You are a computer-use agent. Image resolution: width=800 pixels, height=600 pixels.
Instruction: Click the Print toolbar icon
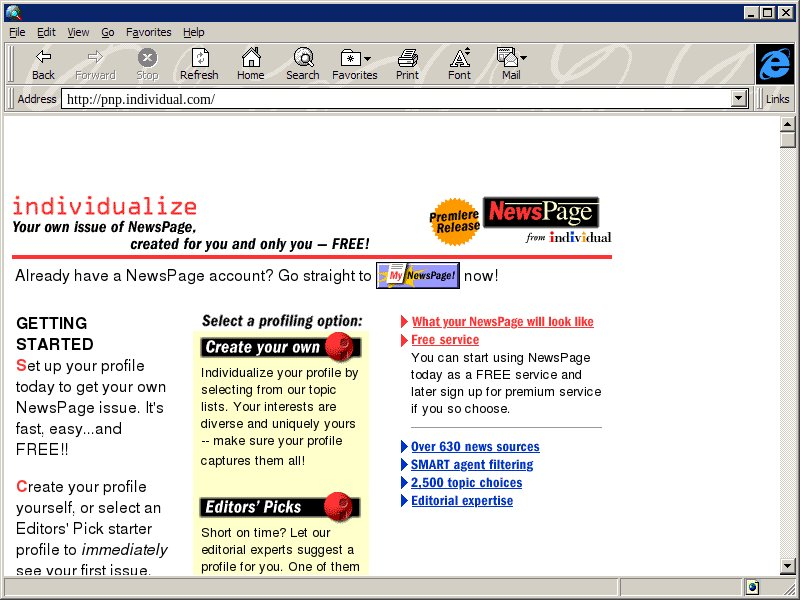point(407,58)
